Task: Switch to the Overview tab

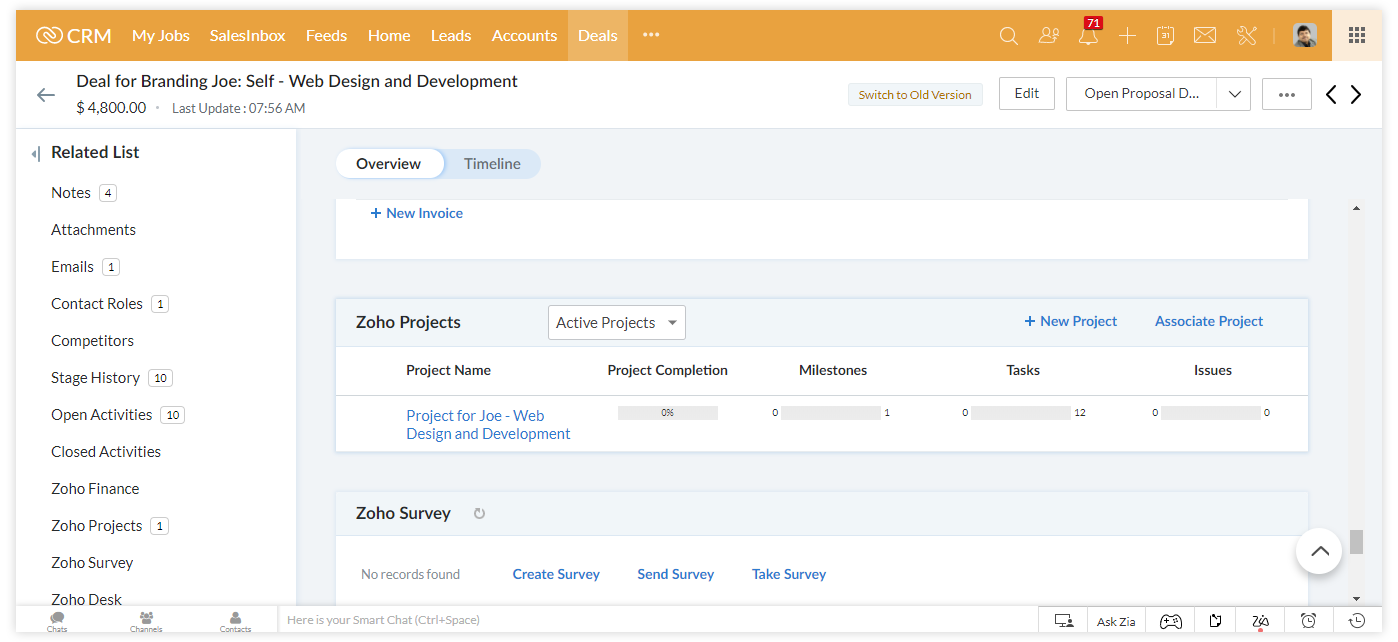Action: point(389,164)
